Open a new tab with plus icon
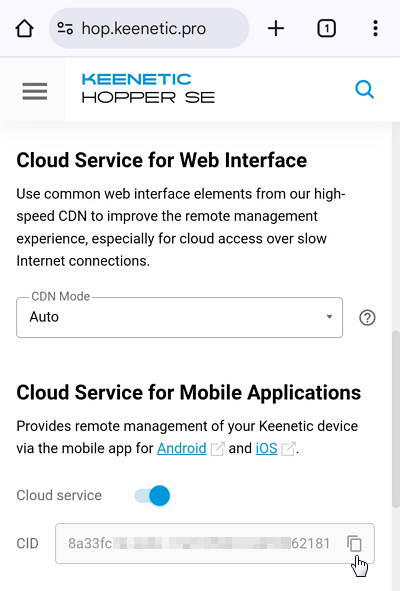 click(276, 29)
